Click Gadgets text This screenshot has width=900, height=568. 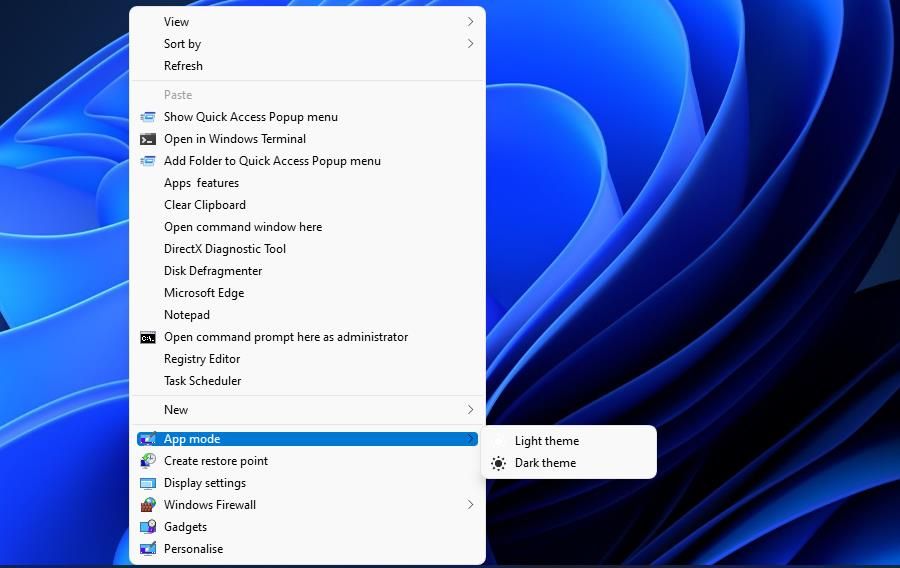(185, 527)
